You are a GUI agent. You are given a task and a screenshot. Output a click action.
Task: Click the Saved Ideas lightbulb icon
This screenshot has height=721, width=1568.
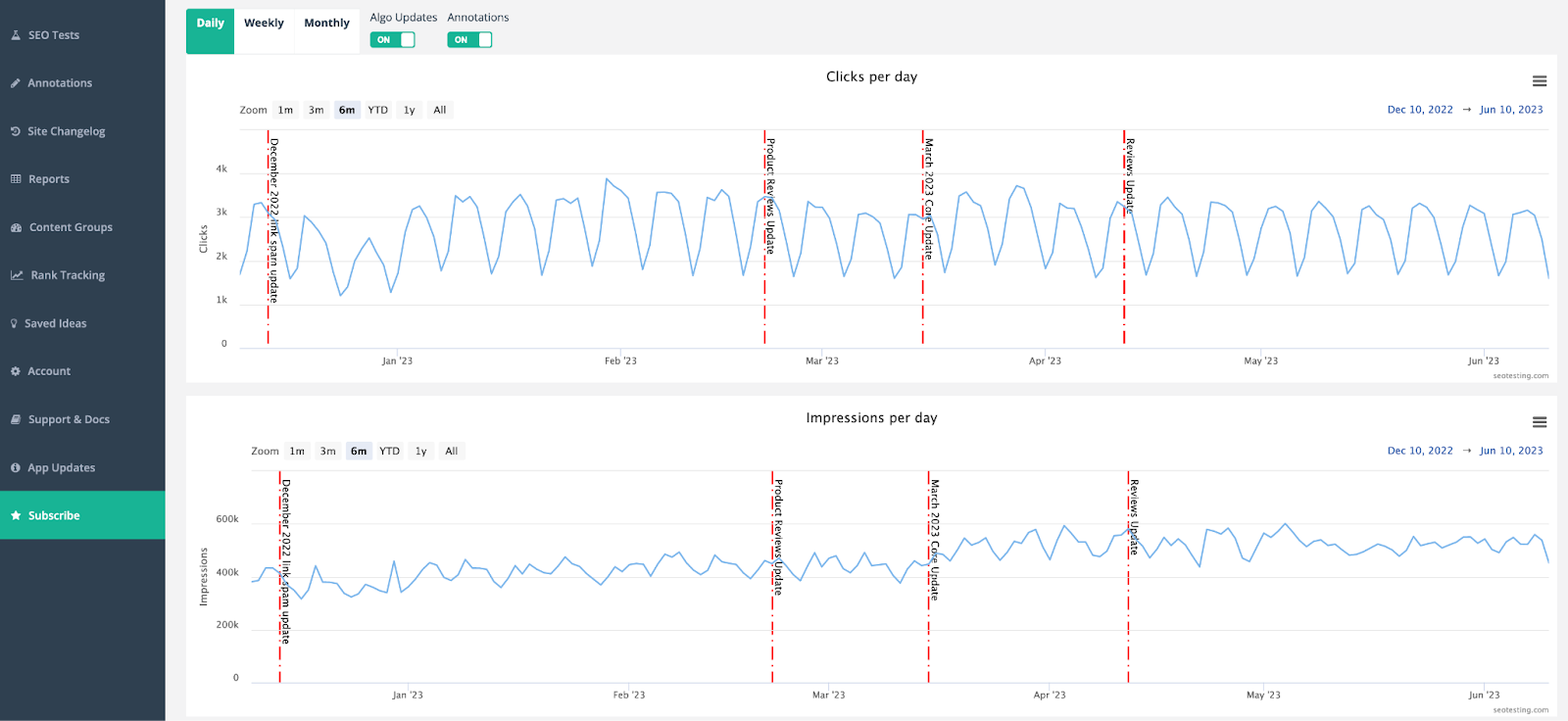coord(14,323)
